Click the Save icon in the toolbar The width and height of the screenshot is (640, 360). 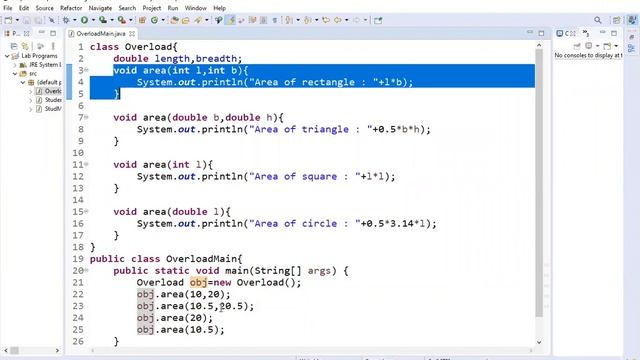pyautogui.click(x=27, y=20)
